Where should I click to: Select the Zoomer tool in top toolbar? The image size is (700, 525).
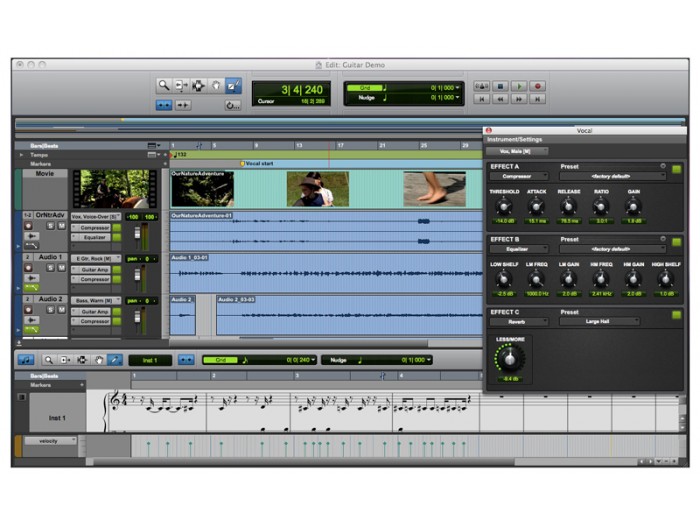point(164,85)
